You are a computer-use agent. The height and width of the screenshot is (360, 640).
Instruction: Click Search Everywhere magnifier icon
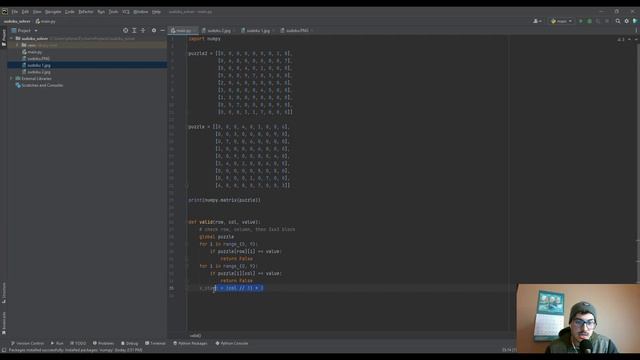618,21
